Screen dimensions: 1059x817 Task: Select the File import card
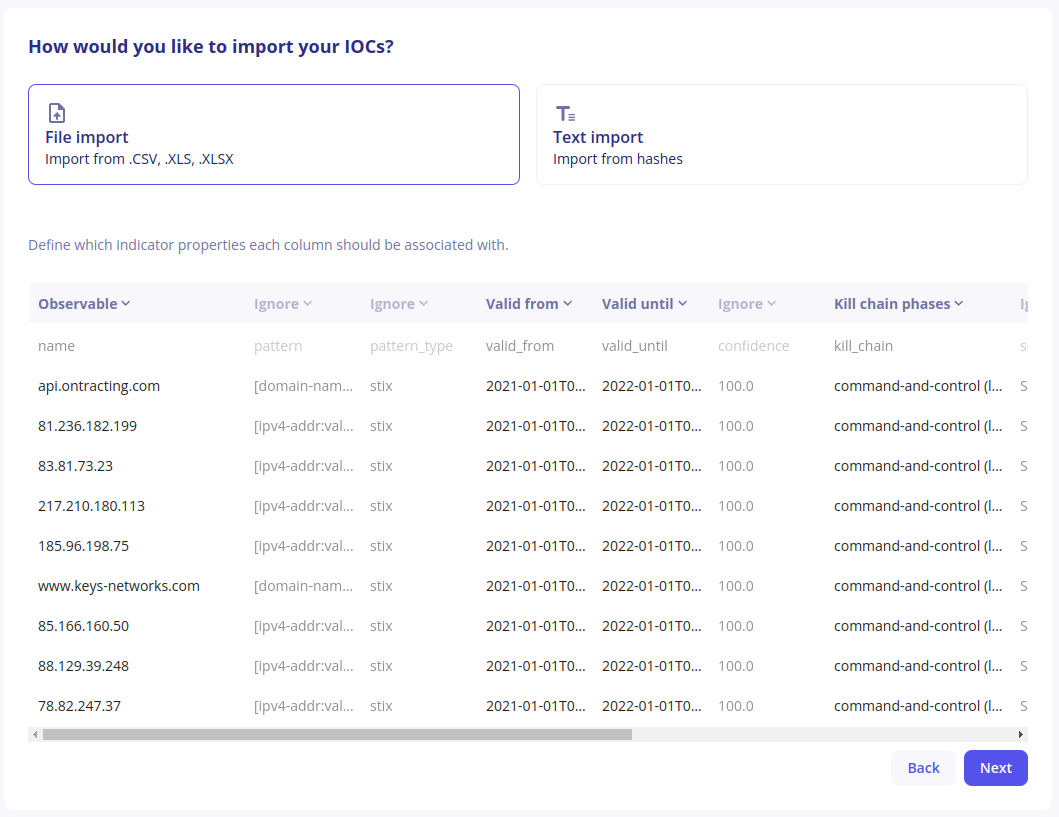tap(273, 135)
